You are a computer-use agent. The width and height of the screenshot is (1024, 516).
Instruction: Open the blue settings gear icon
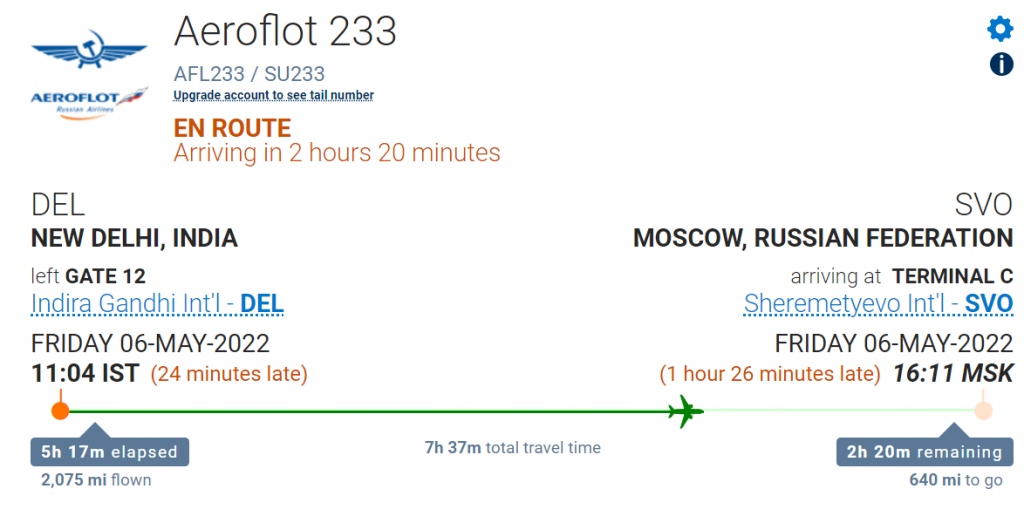pos(1000,29)
